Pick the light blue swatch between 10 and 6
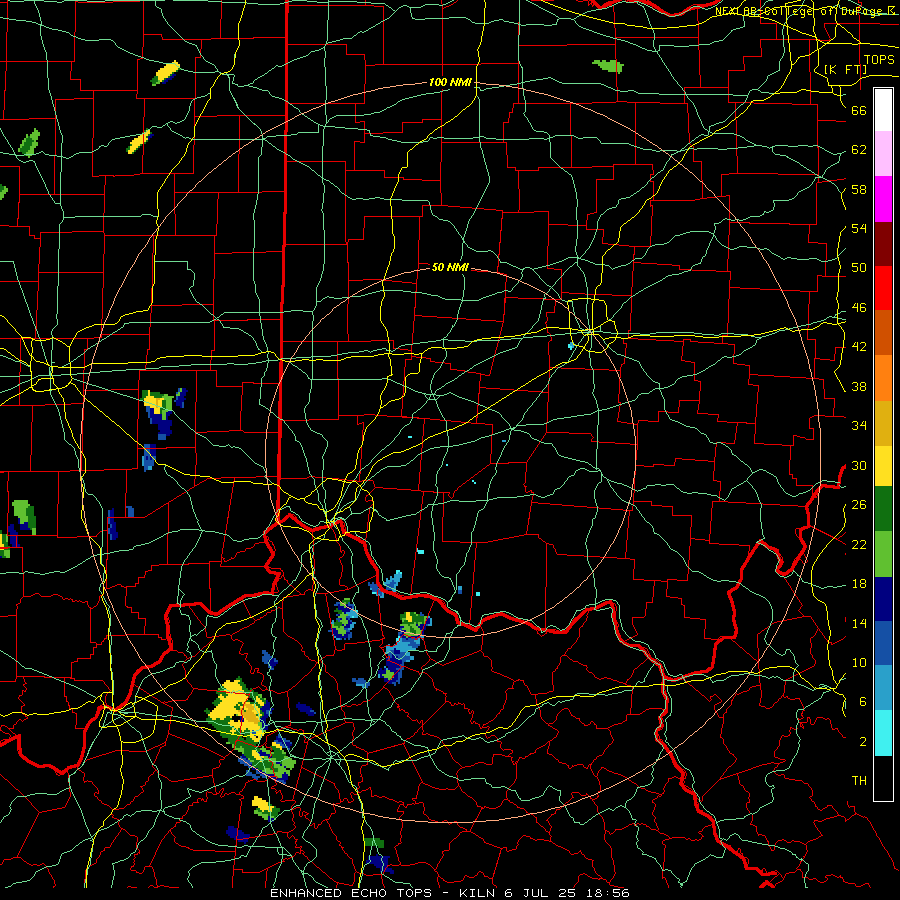This screenshot has width=900, height=900. coord(883,688)
